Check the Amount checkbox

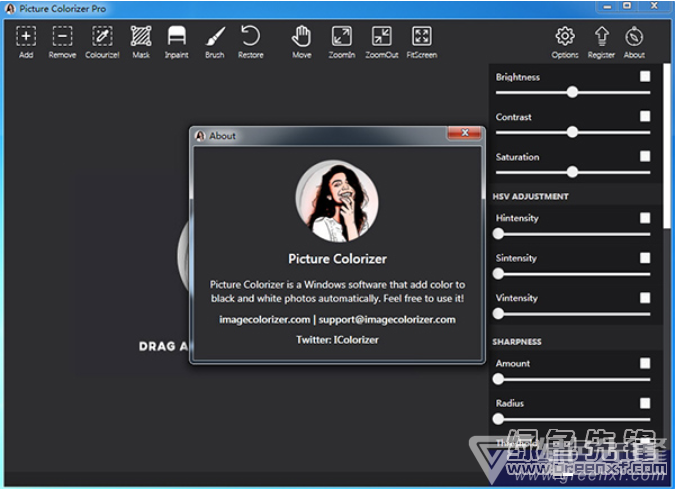[x=645, y=363]
